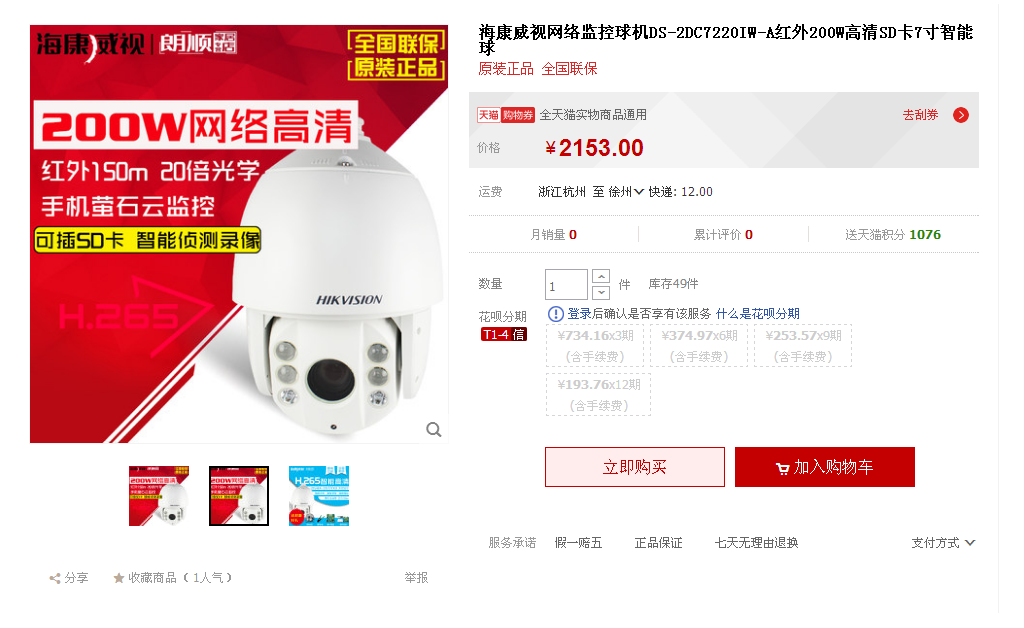This screenshot has height=628, width=1024.
Task: Click the cart icon in 加入购物车
Action: click(x=782, y=468)
